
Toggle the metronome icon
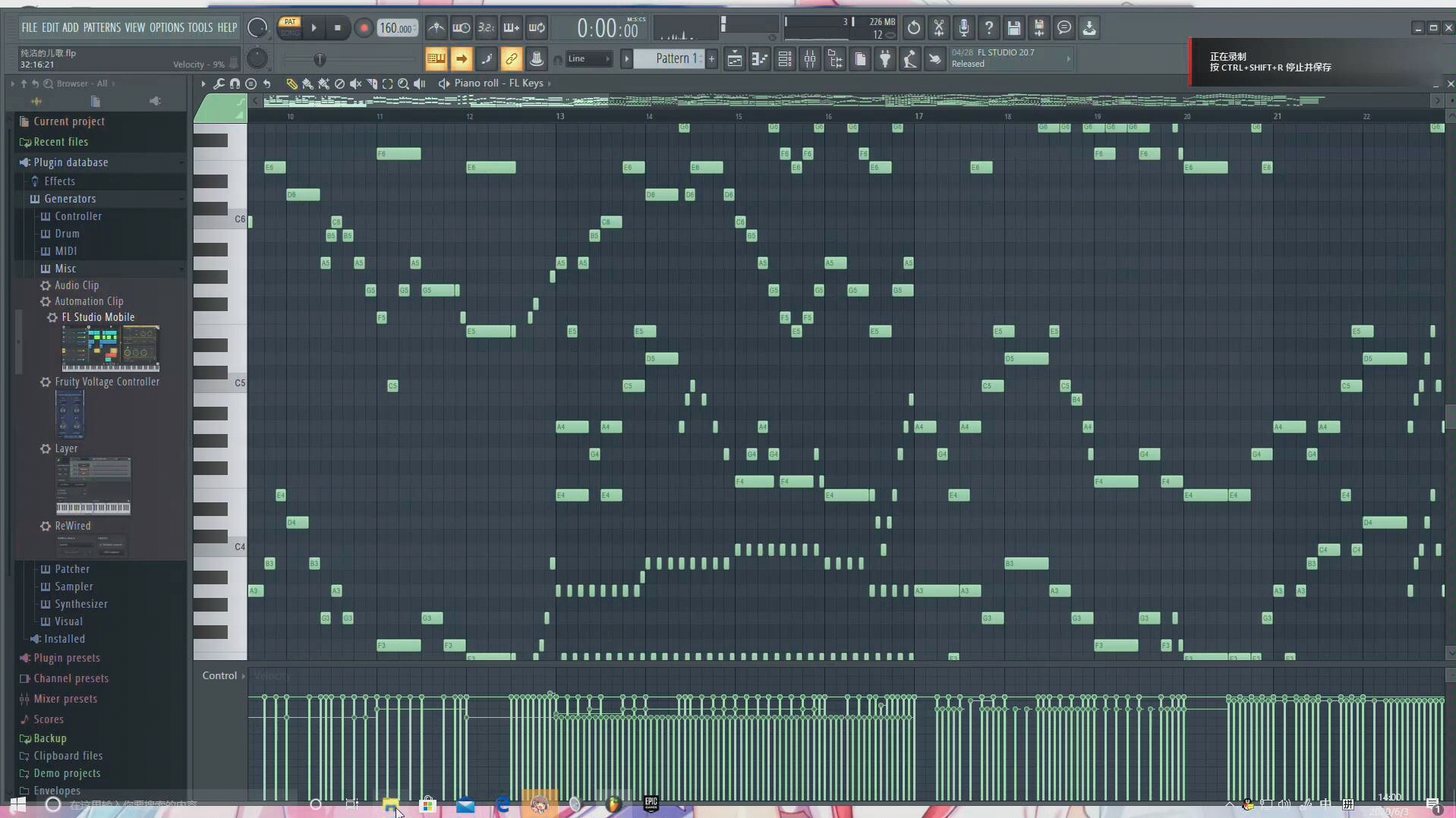click(x=436, y=28)
